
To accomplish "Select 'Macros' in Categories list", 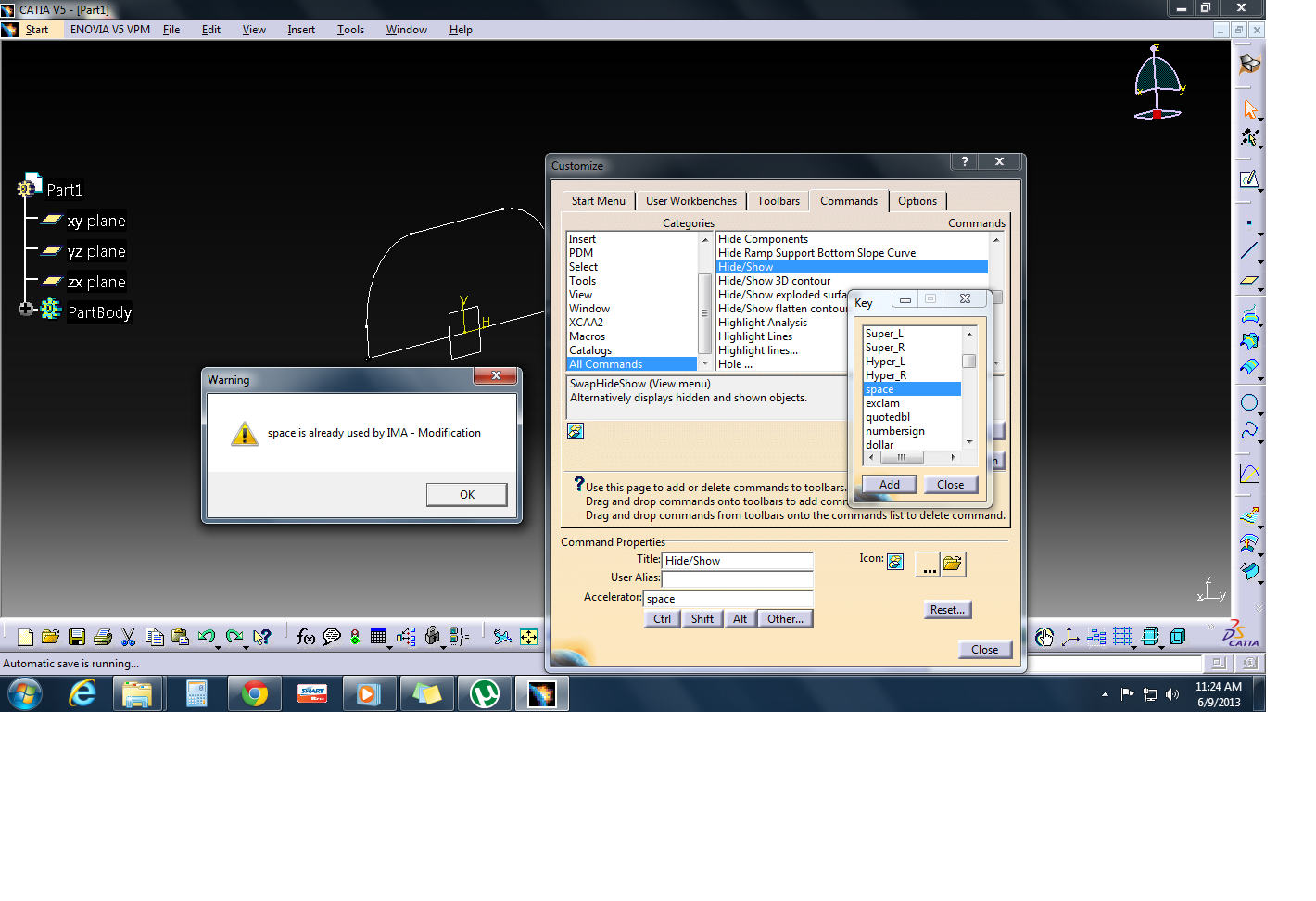I will point(587,336).
